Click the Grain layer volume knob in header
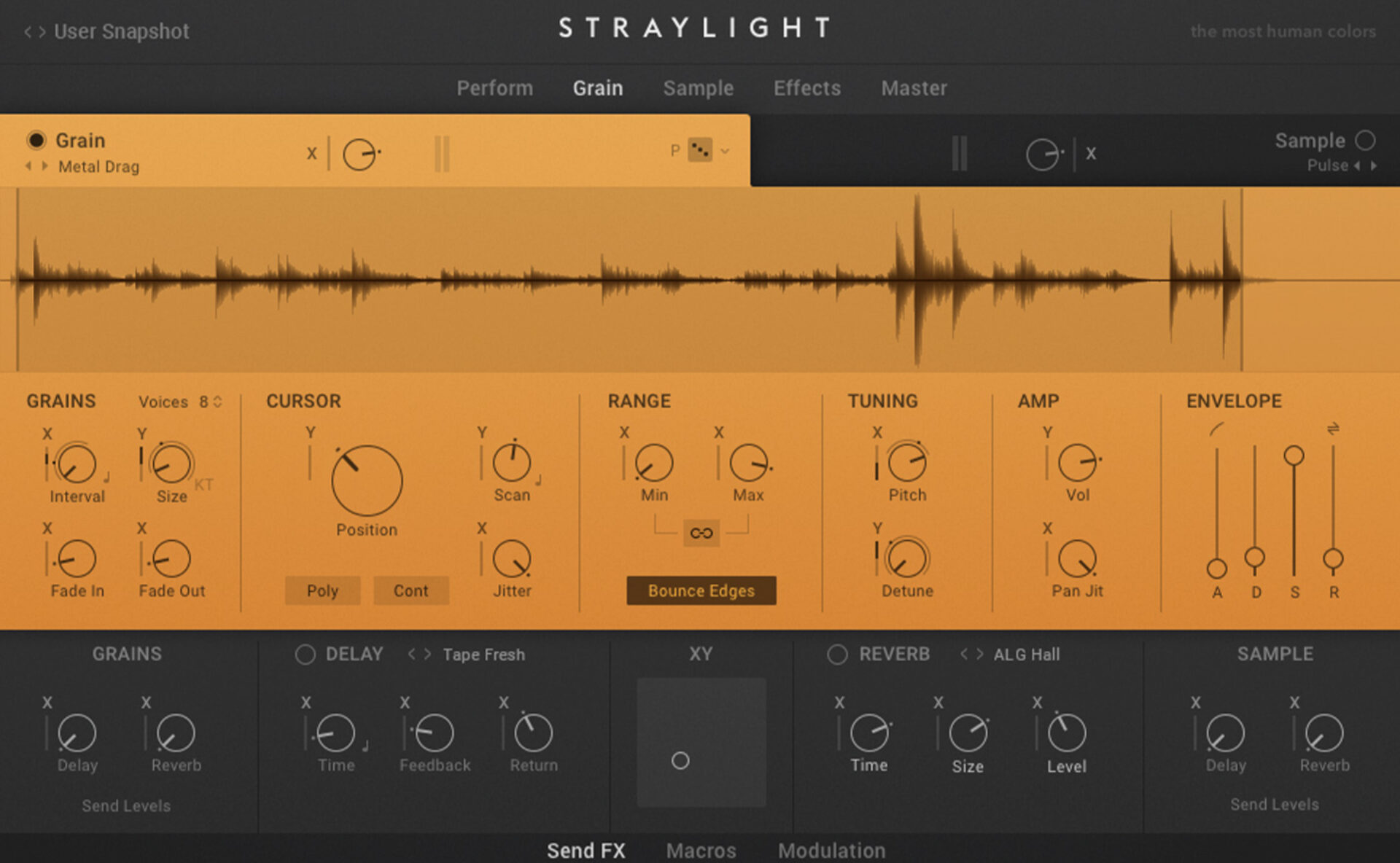Screen dimensions: 1400x863 click(x=360, y=153)
